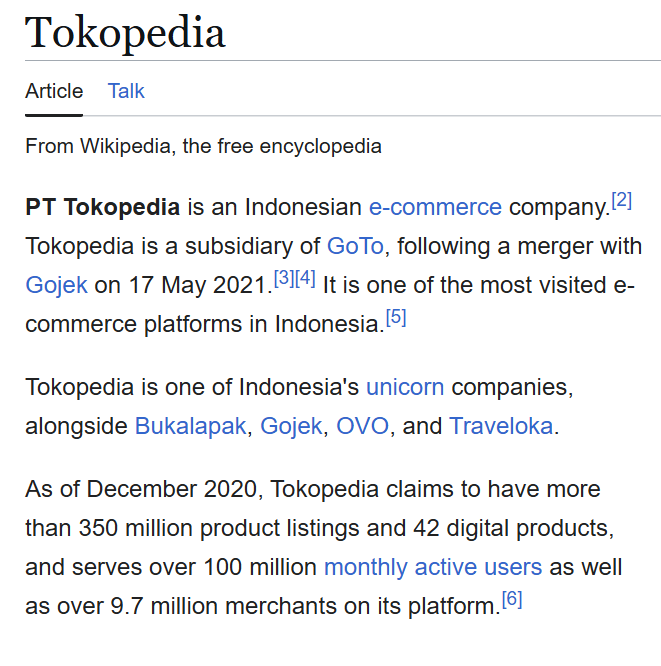Click footnote reference [4]
The height and width of the screenshot is (666, 661).
click(306, 279)
